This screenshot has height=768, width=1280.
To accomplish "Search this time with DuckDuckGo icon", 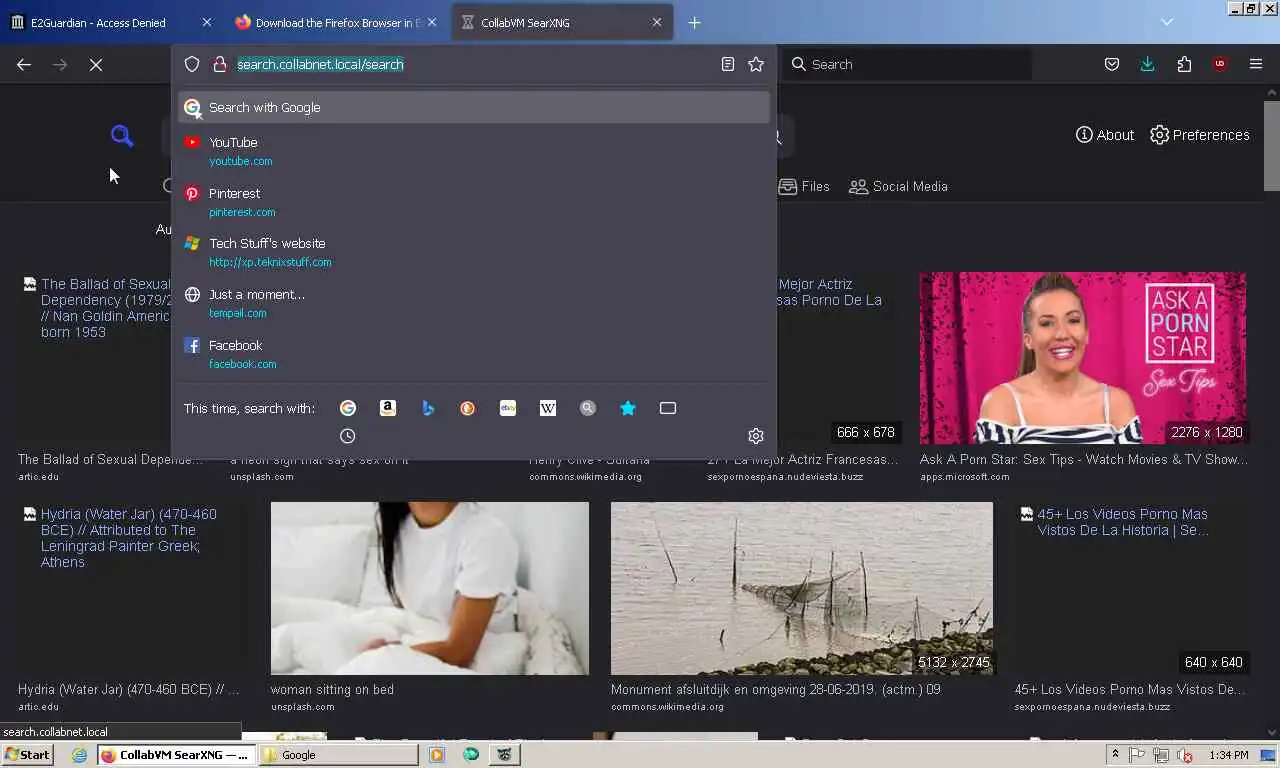I will click(x=468, y=408).
